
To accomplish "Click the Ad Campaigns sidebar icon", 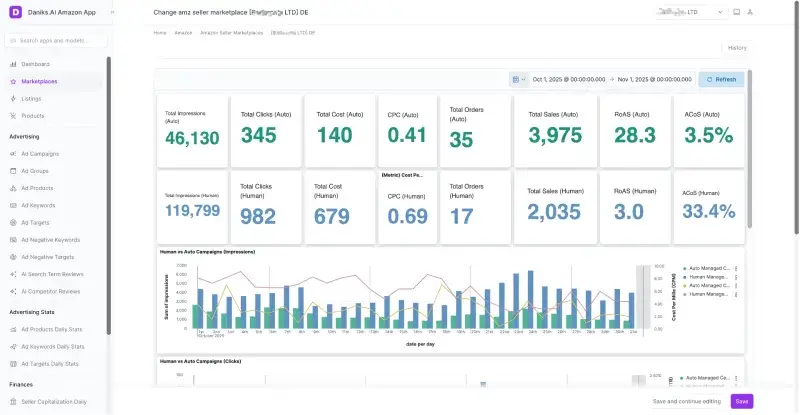I will [12, 154].
